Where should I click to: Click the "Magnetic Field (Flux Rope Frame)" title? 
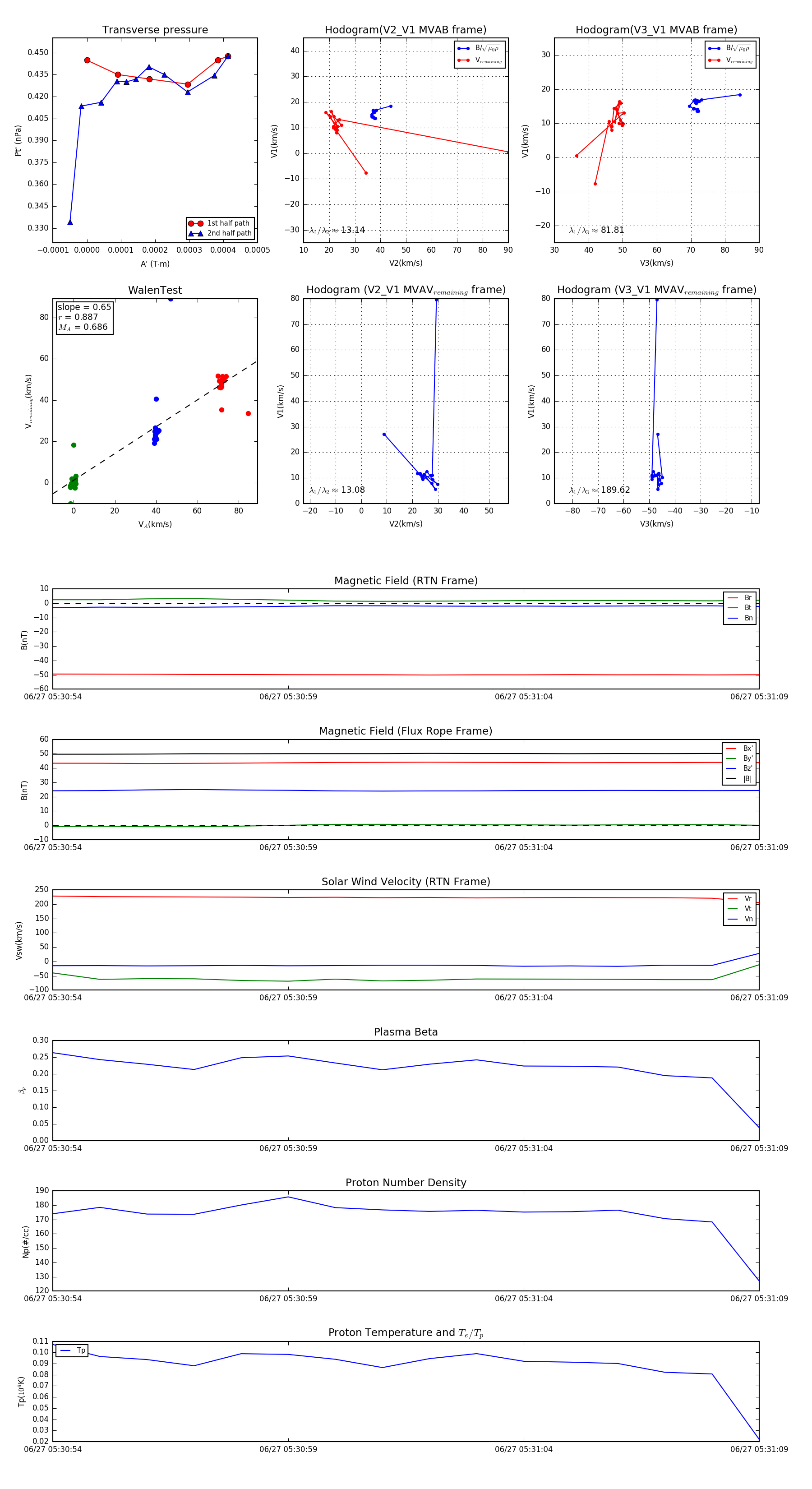coord(406,731)
